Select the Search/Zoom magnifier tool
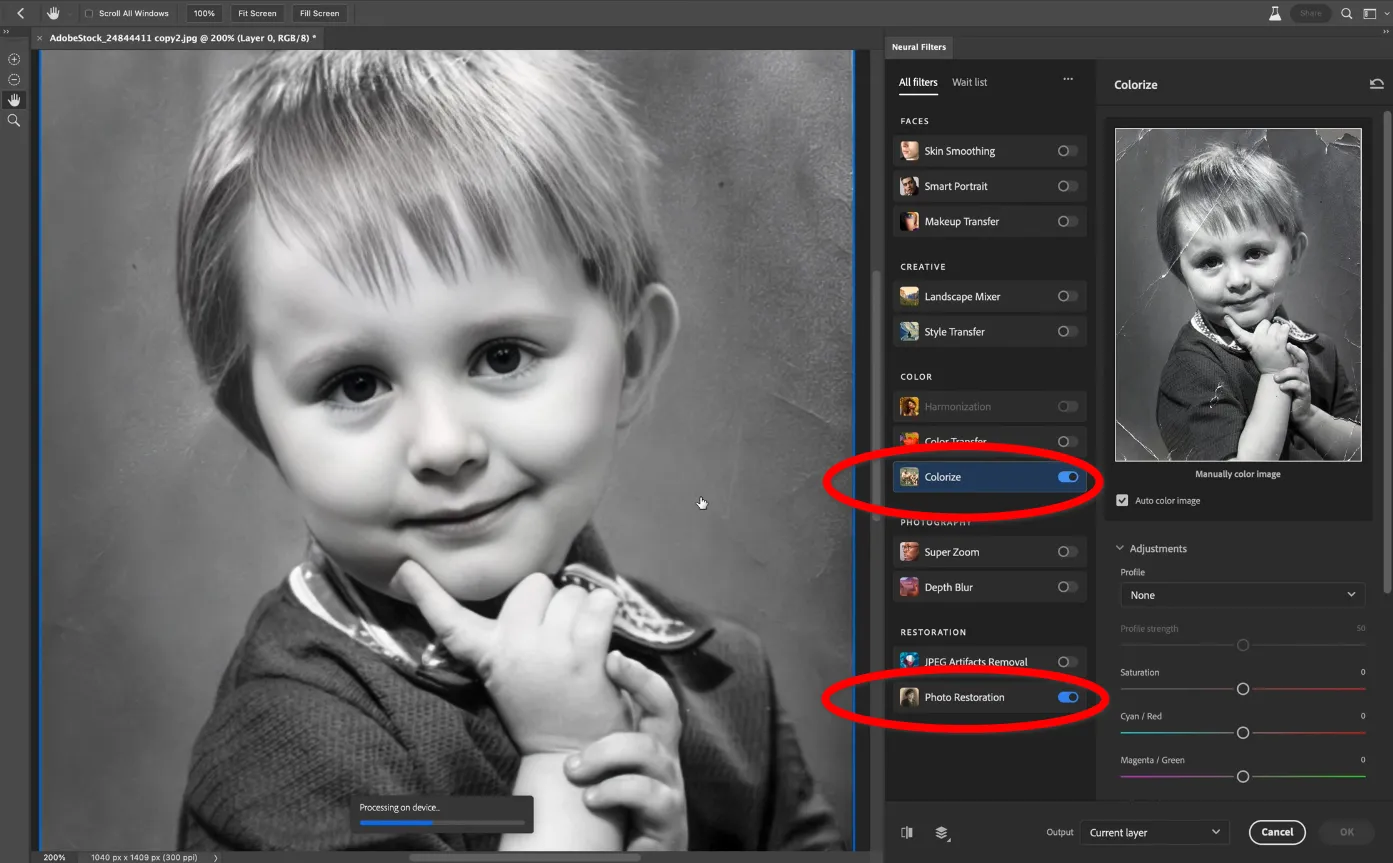The image size is (1393, 863). click(x=14, y=120)
